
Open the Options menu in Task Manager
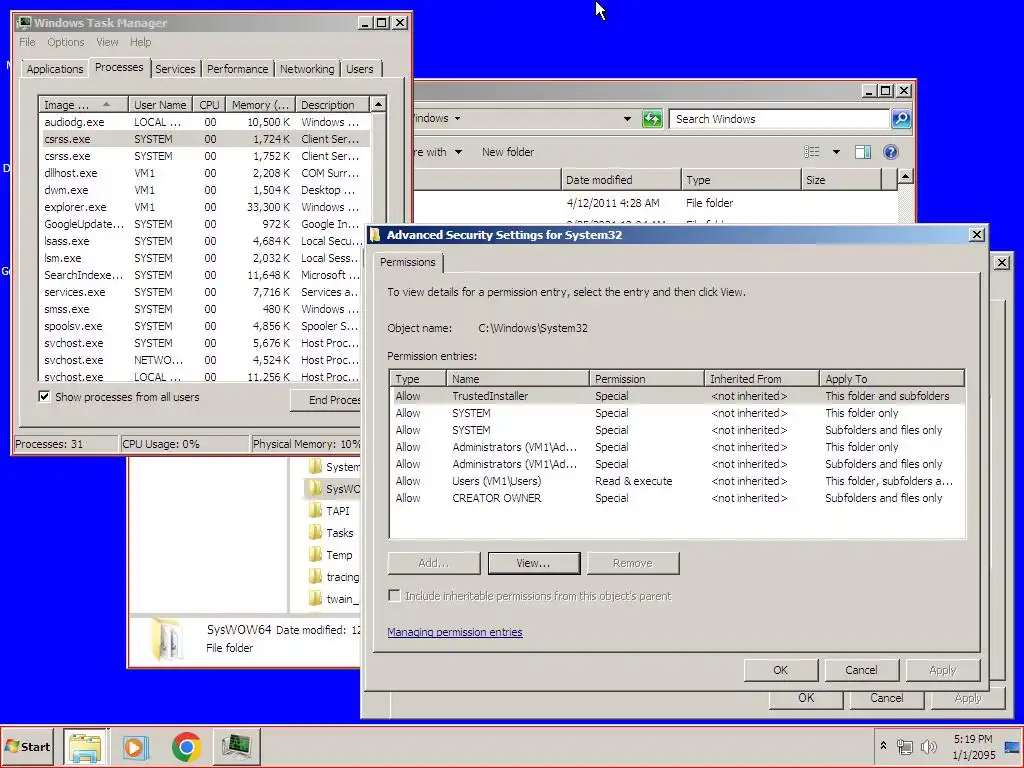point(65,42)
